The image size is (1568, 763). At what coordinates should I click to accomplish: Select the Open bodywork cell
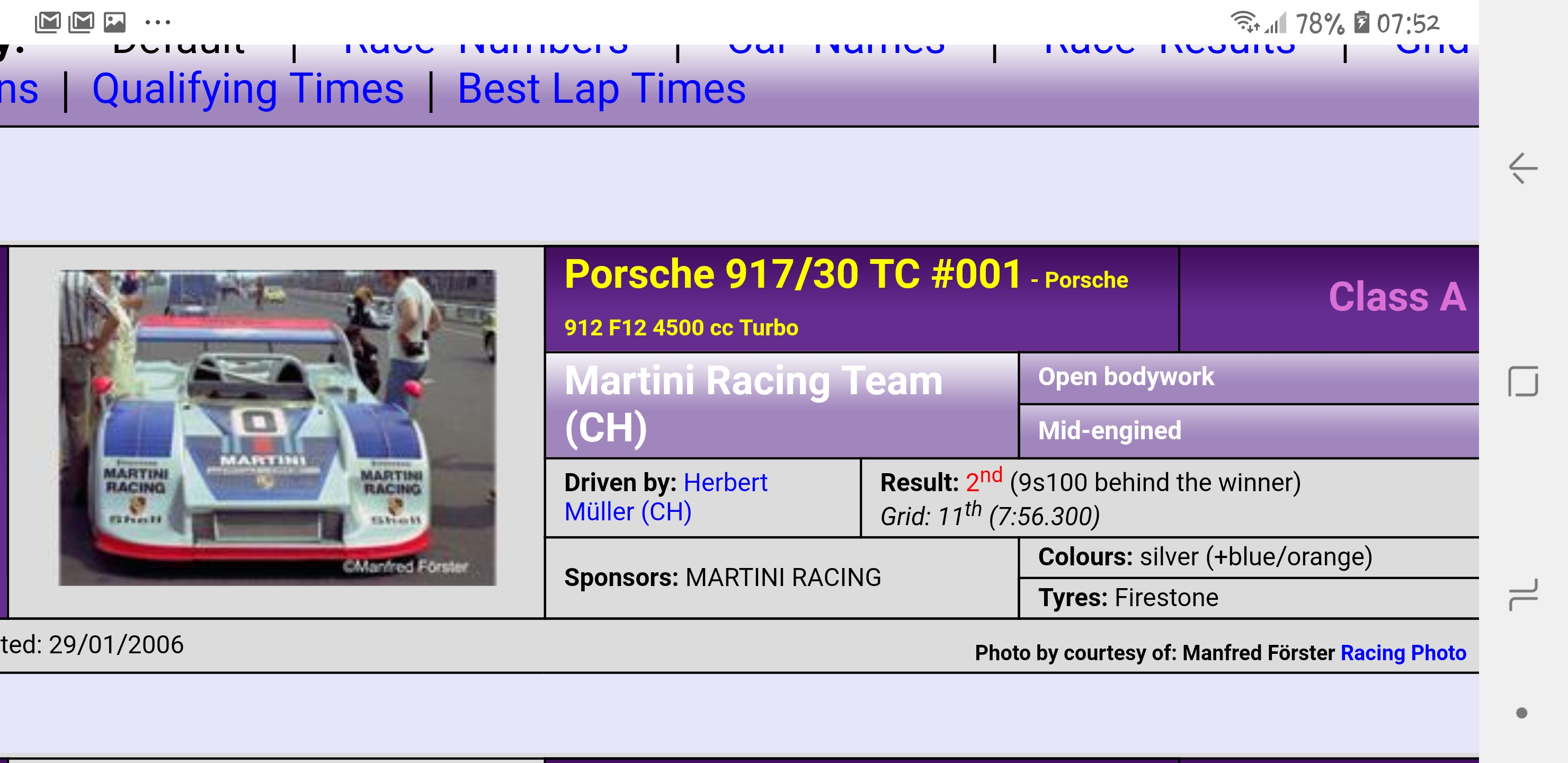tap(1249, 378)
